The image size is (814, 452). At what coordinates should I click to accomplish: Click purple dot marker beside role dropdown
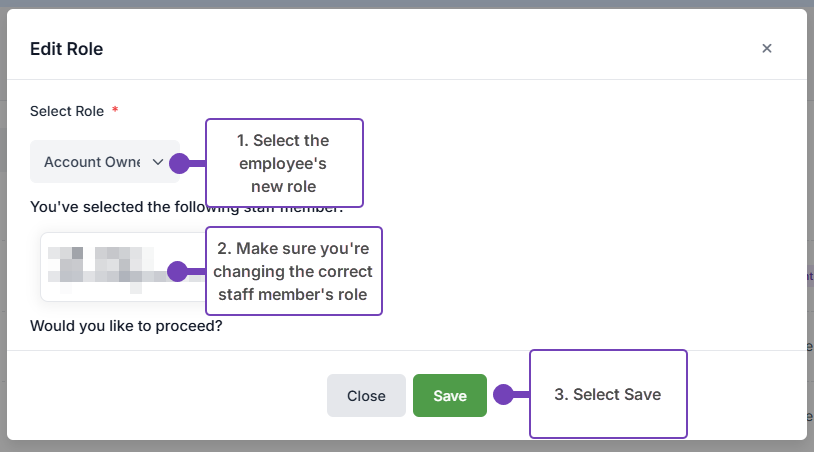coord(179,163)
